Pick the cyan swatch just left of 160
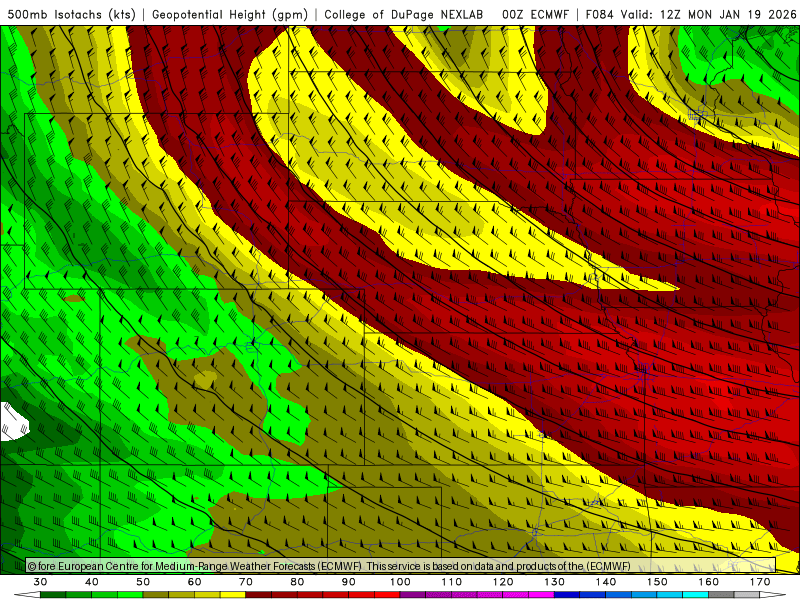This screenshot has height=600, width=800. point(696,595)
